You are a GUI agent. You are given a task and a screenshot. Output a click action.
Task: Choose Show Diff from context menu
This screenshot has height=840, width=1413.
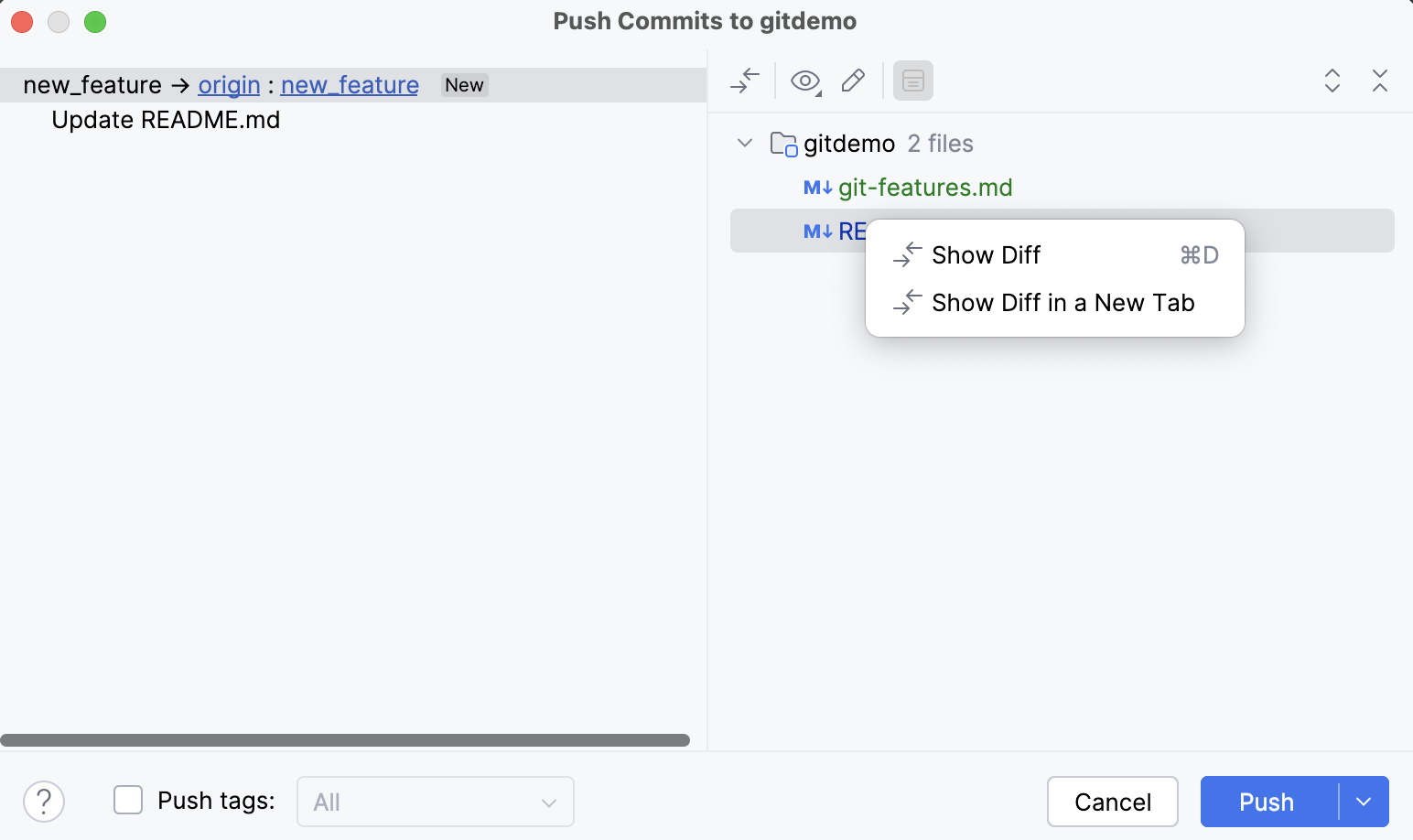986,255
